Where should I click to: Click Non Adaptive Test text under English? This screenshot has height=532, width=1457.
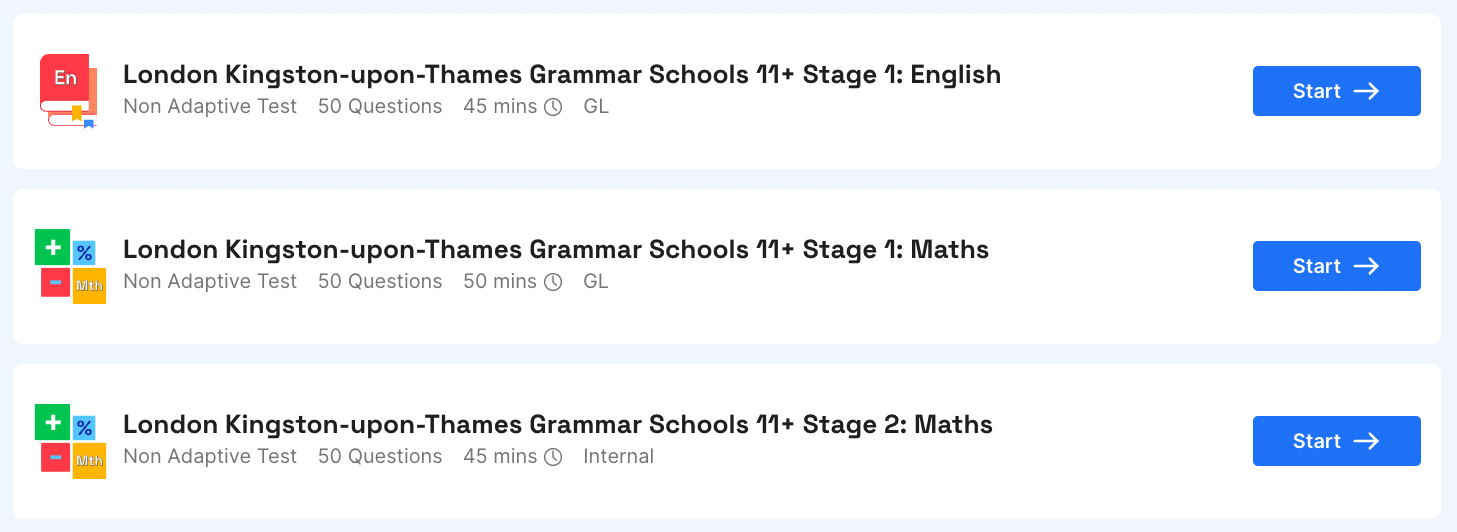pos(210,106)
